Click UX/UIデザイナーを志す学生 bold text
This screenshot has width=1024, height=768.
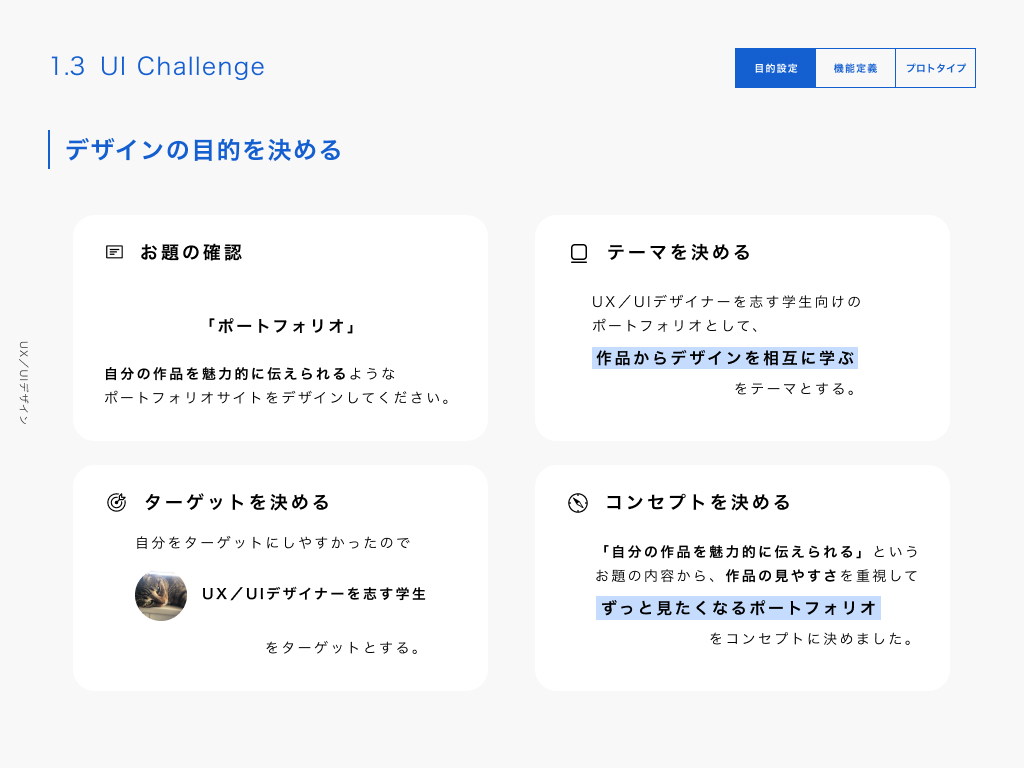314,594
